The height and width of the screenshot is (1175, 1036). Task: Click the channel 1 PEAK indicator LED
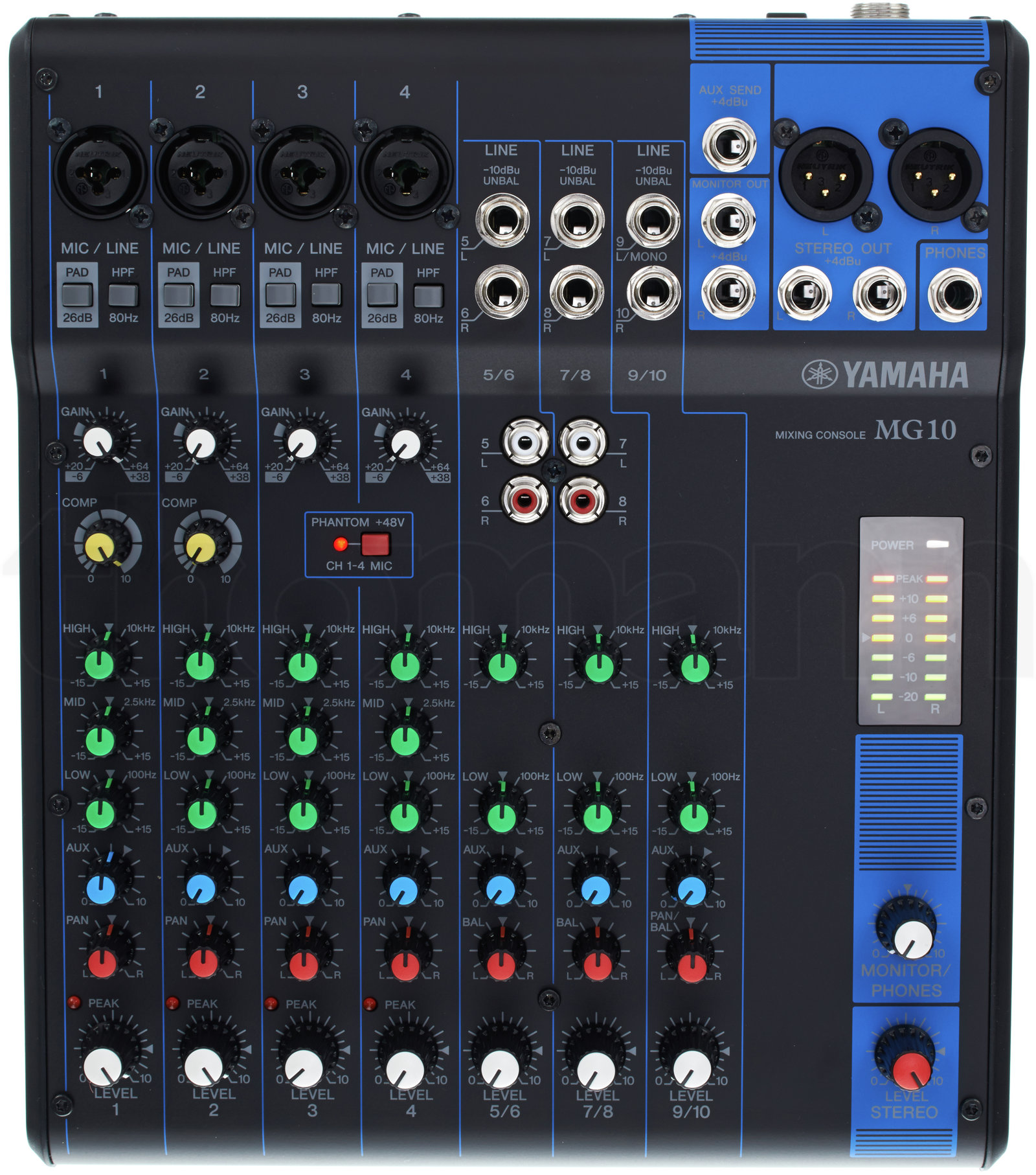click(74, 1002)
